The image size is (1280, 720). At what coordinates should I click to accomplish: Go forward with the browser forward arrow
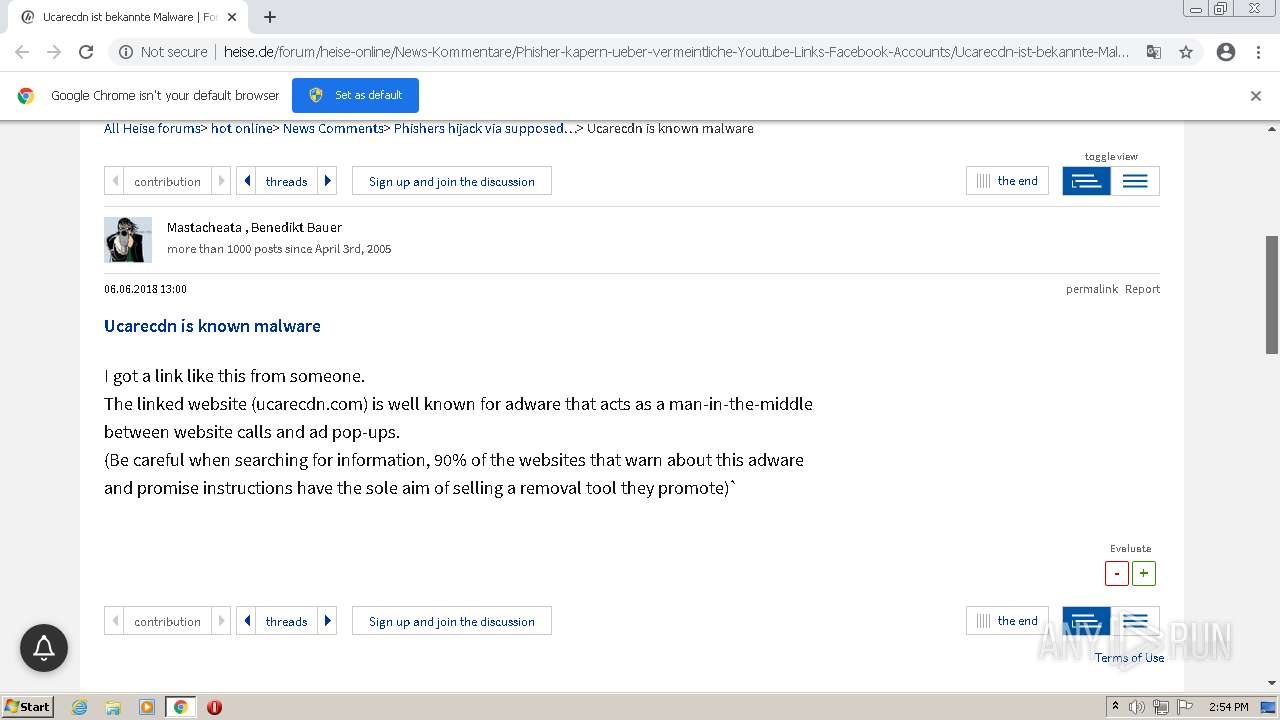(54, 52)
